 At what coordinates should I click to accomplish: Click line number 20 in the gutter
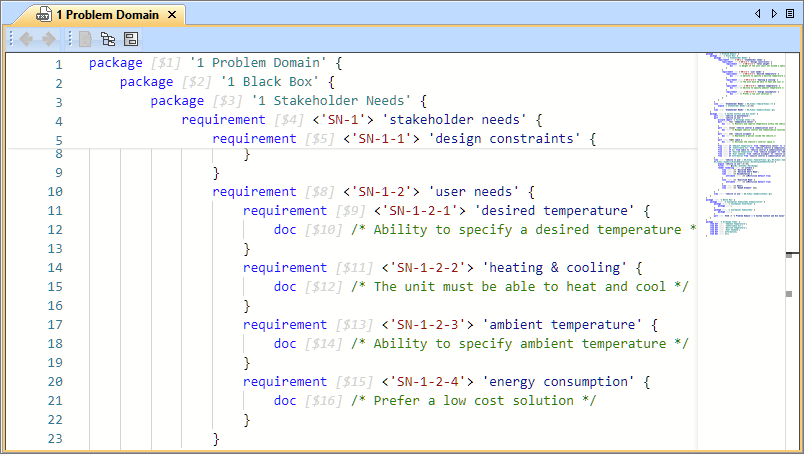tap(55, 382)
